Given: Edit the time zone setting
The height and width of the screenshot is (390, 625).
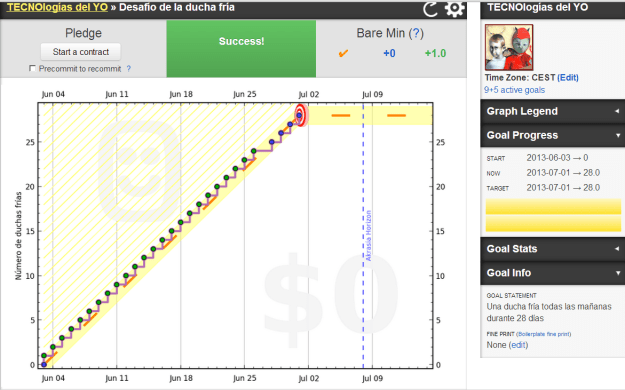Looking at the screenshot, I should click(568, 77).
